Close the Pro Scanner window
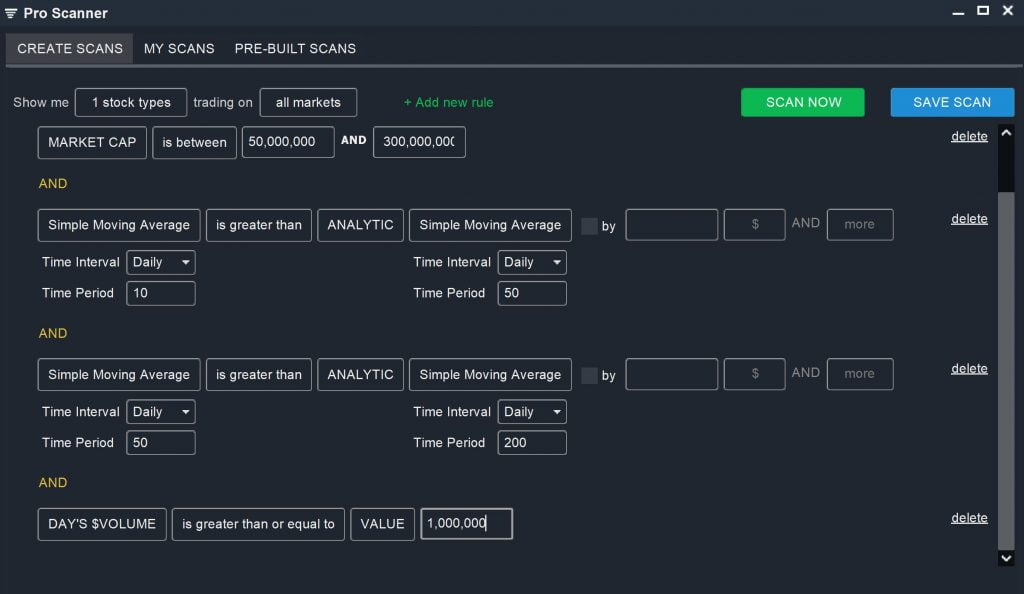Screen dimensions: 1024x594 [1007, 11]
